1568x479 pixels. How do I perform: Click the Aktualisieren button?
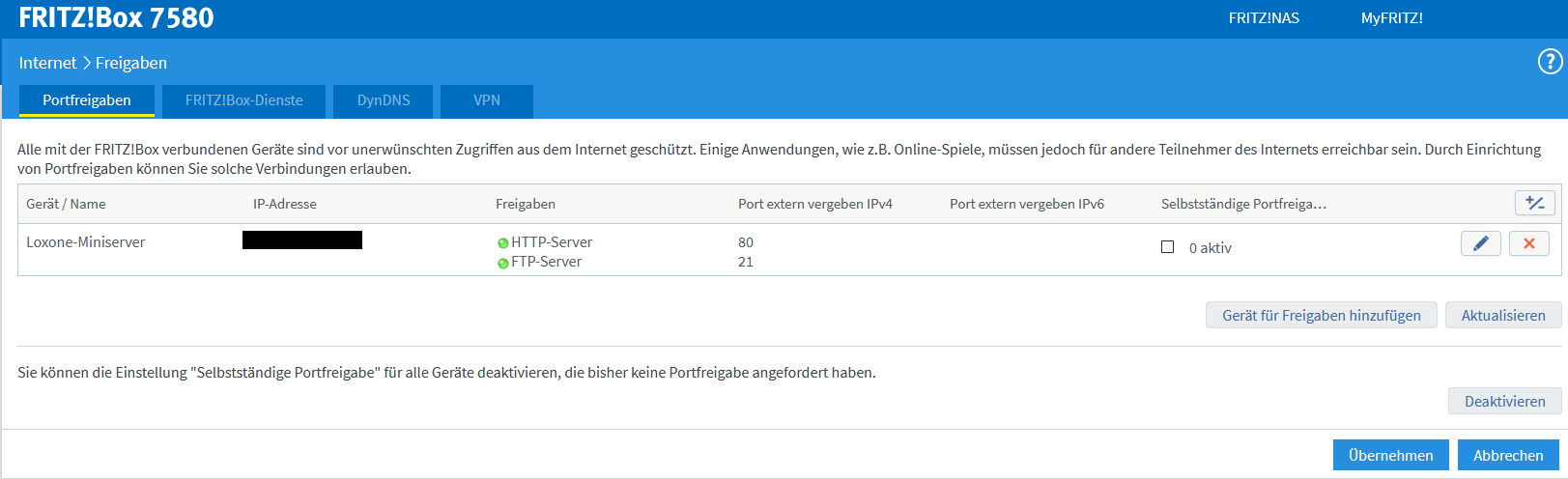pos(1502,316)
